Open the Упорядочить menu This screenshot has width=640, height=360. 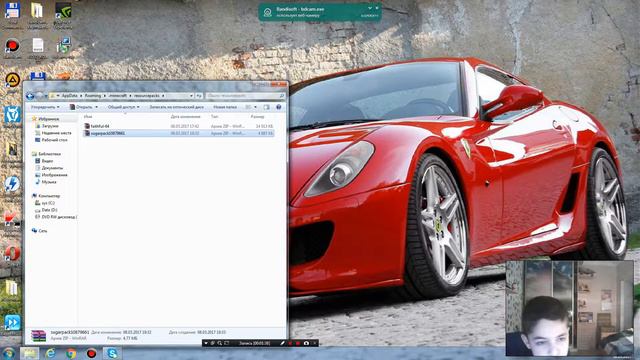45,107
